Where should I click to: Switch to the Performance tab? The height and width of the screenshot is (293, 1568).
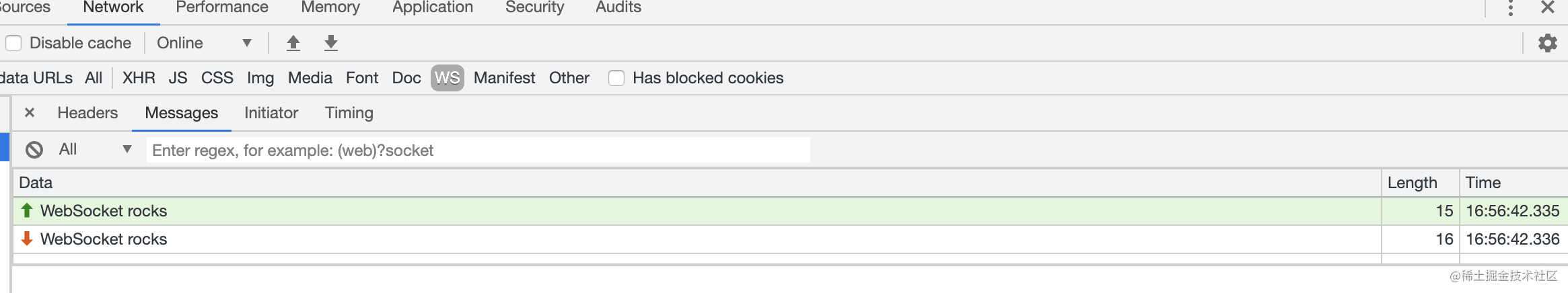[x=221, y=7]
